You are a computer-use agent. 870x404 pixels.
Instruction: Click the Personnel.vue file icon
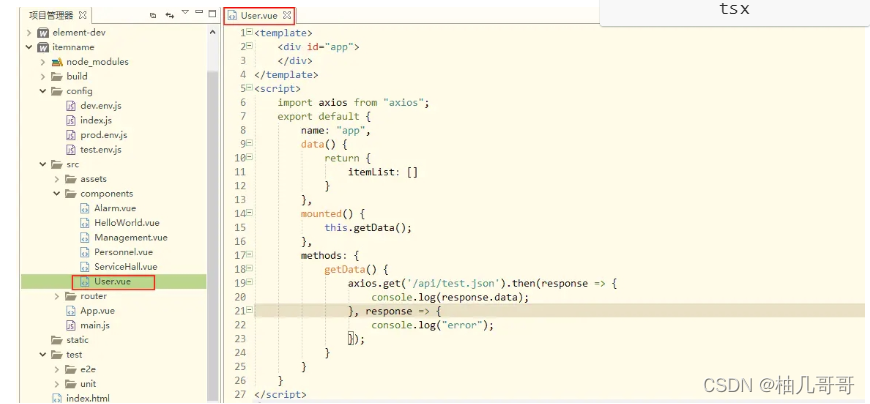[x=84, y=252]
